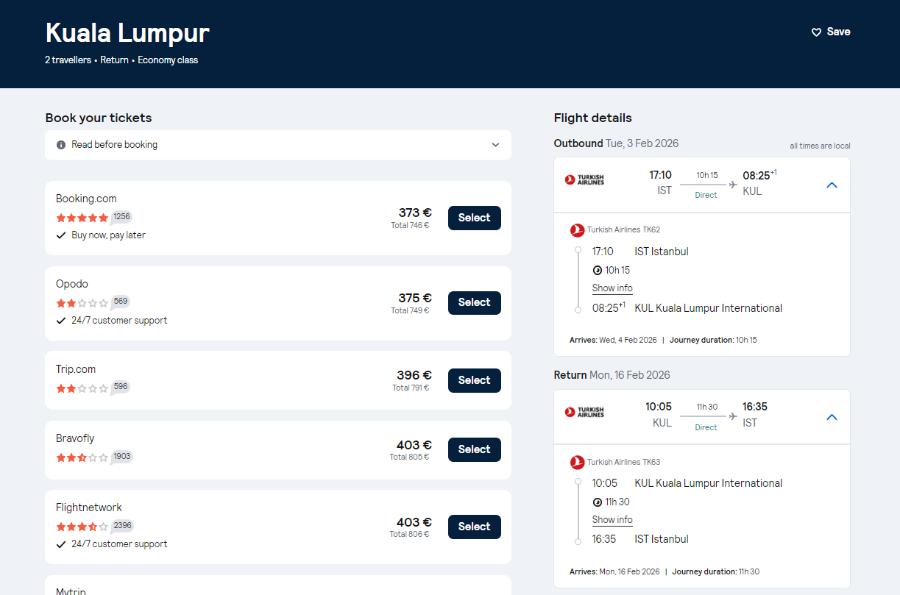
Task: Click the Bravofly star rating
Action: pyautogui.click(x=82, y=457)
